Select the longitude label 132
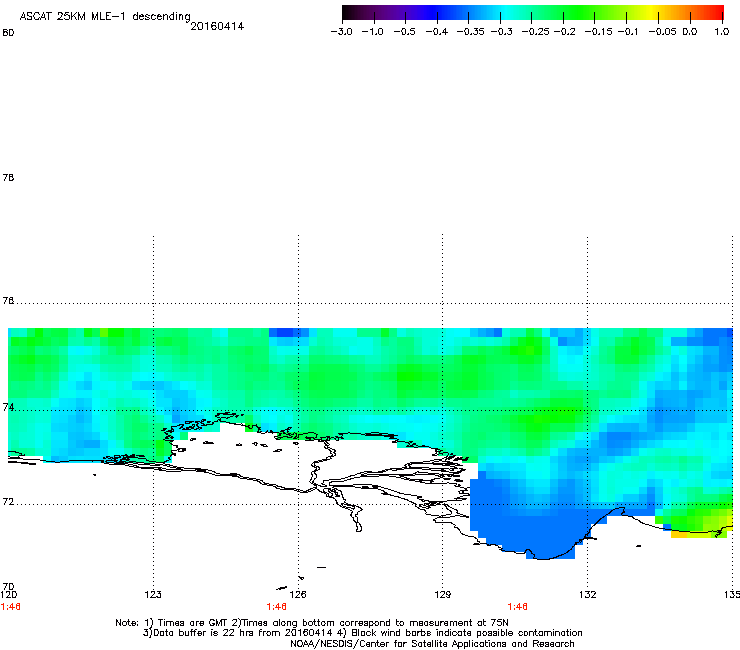The image size is (740, 650). coord(588,594)
